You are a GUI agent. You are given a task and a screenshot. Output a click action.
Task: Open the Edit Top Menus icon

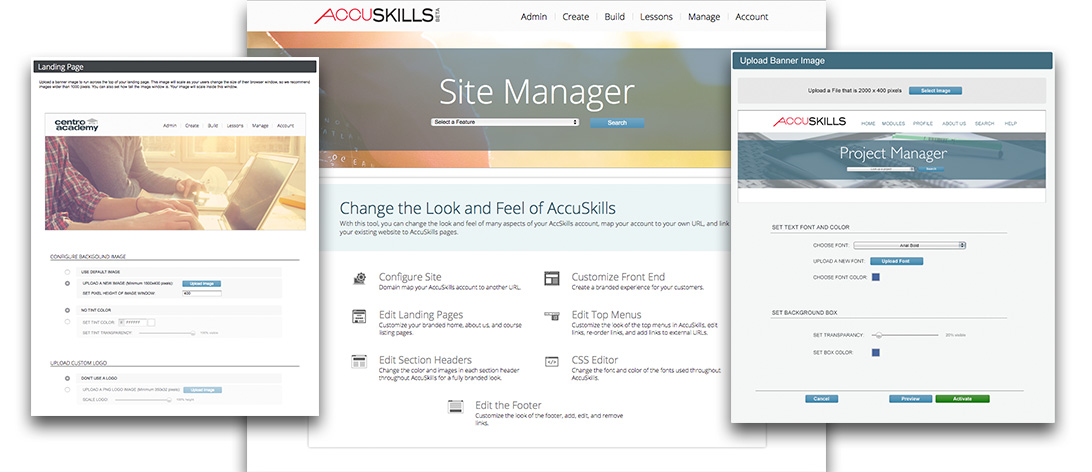tap(551, 316)
